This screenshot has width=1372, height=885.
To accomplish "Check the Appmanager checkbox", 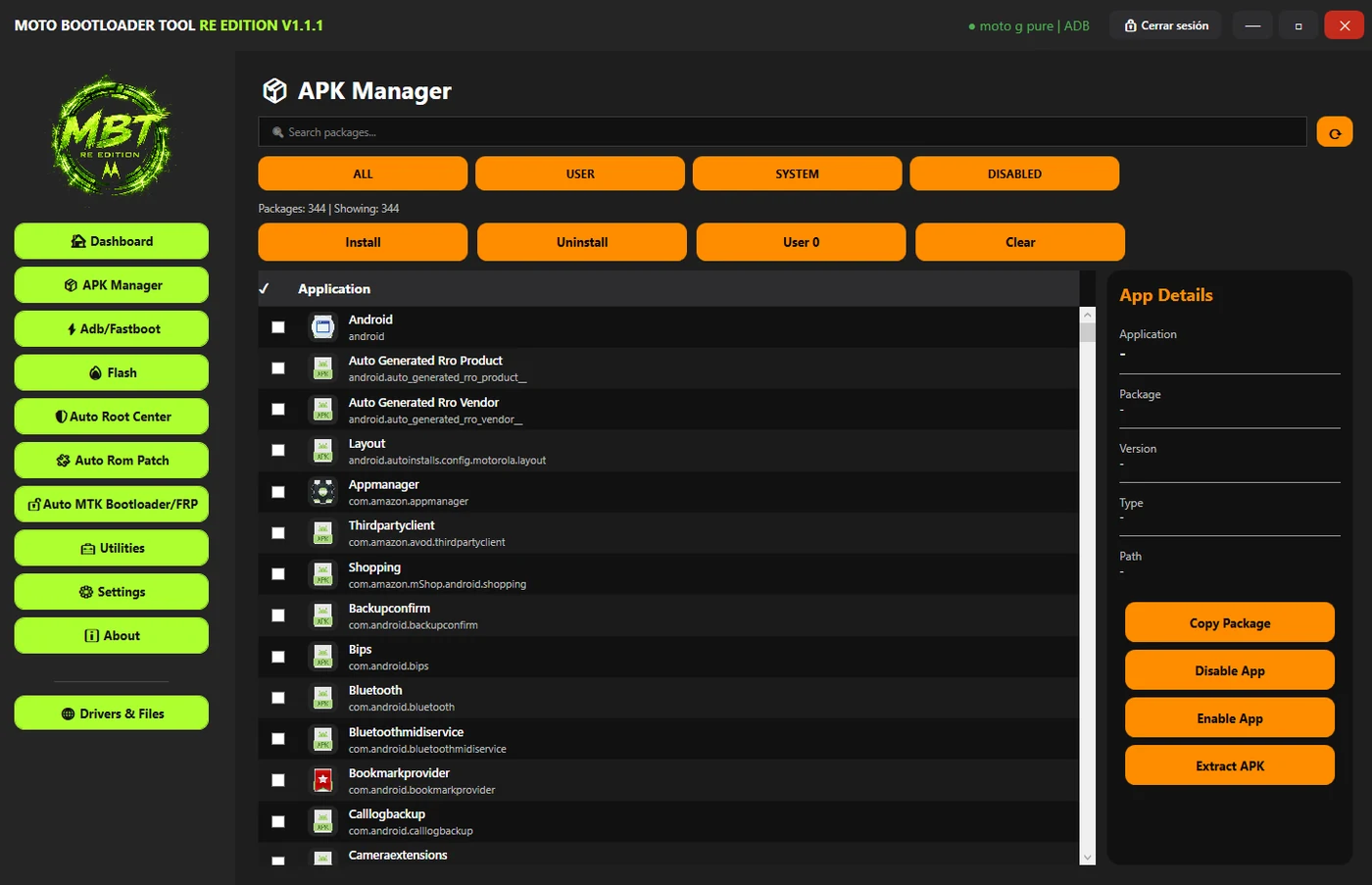I will tap(278, 492).
